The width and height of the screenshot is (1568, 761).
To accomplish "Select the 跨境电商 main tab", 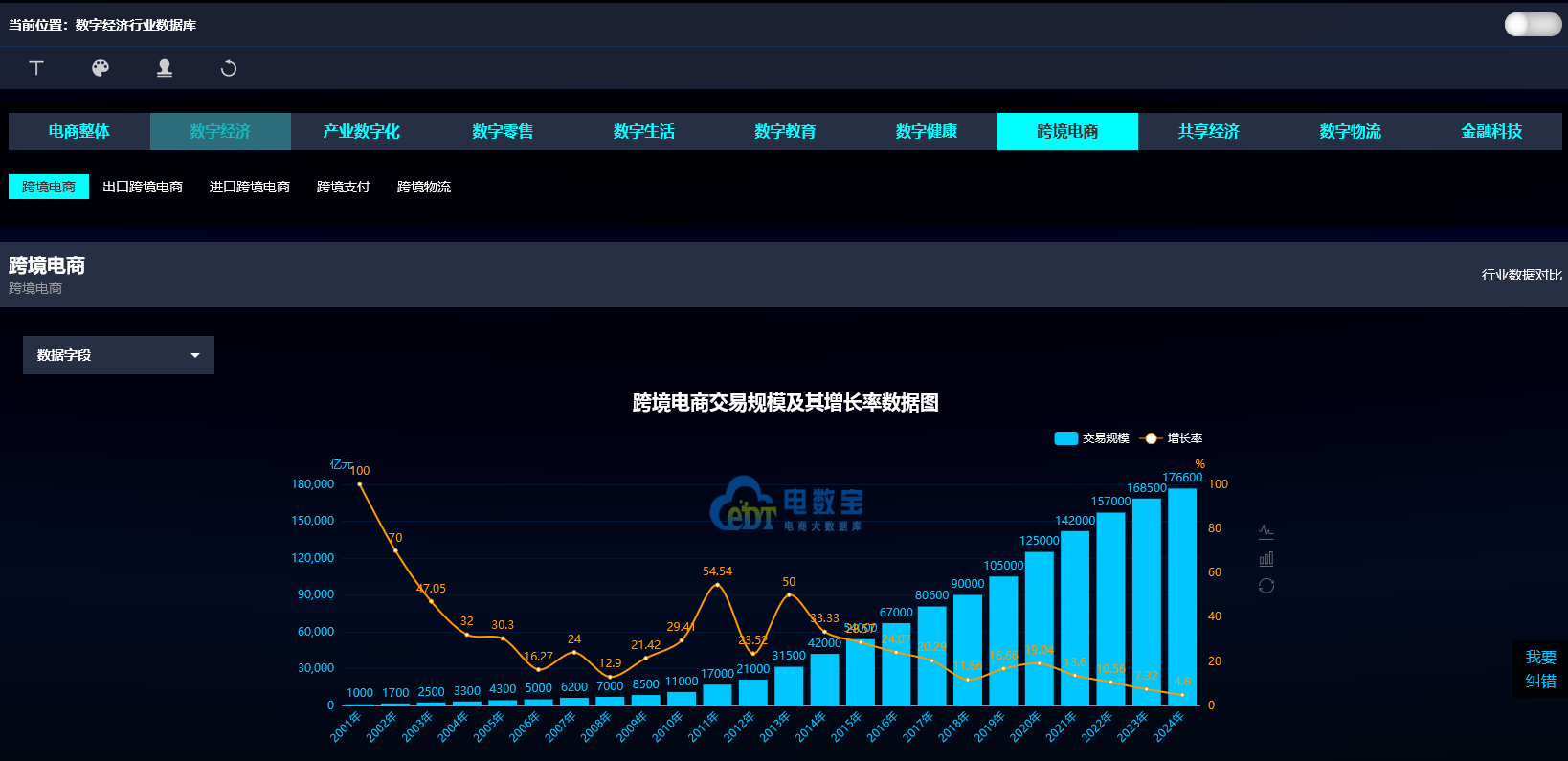I will tap(1067, 131).
